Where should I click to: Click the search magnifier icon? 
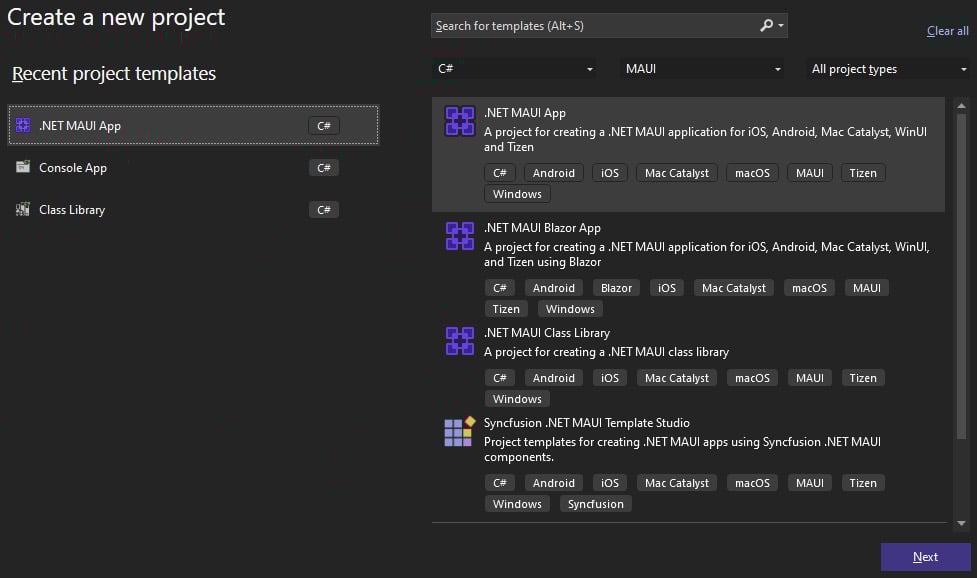click(x=766, y=26)
